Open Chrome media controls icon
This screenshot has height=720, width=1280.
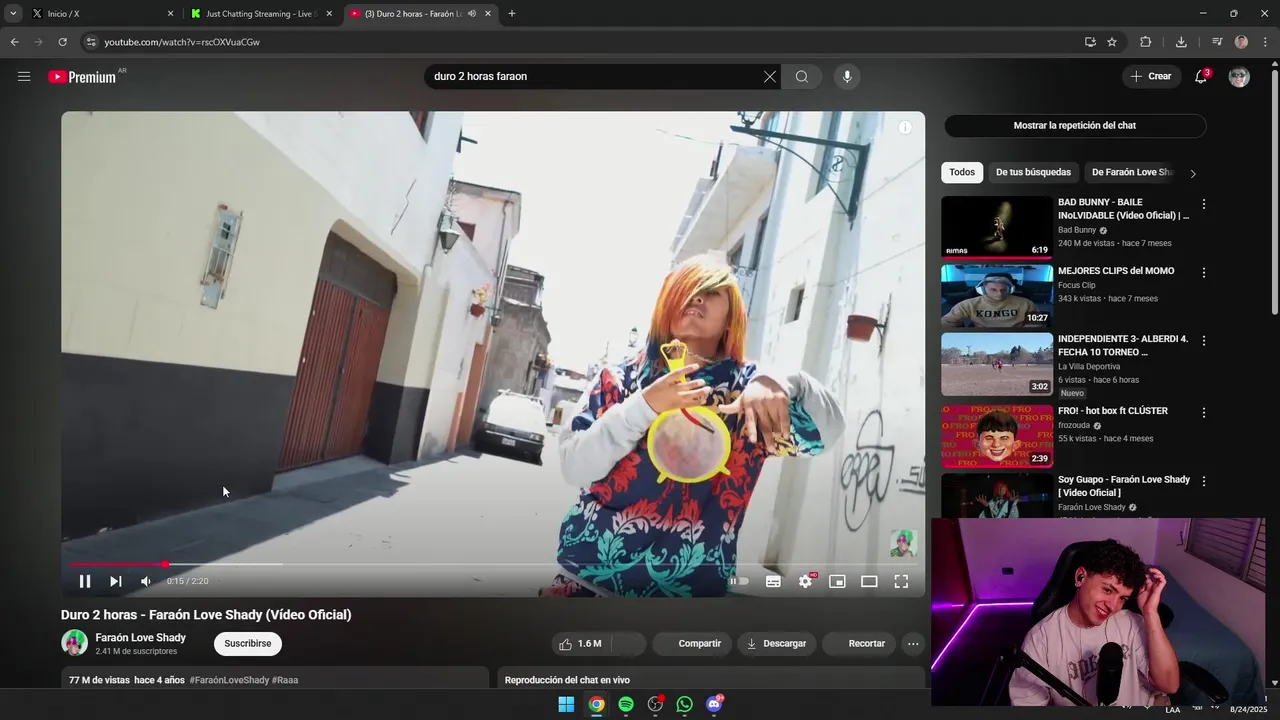point(1217,42)
